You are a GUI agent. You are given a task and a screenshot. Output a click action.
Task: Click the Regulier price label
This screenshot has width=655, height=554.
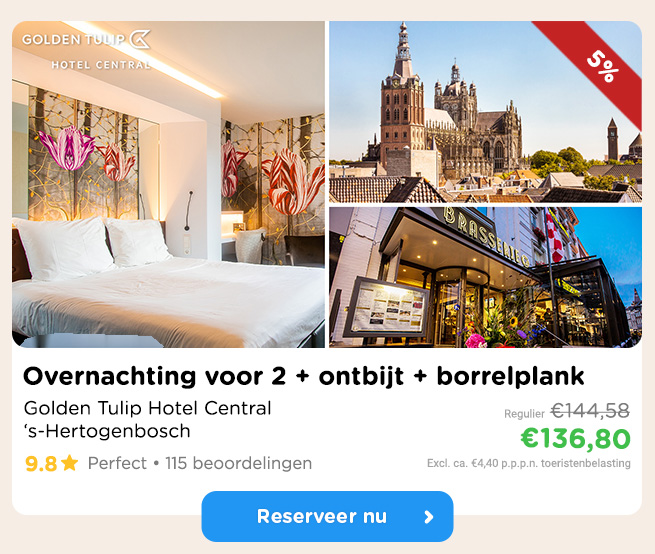[x=524, y=414]
